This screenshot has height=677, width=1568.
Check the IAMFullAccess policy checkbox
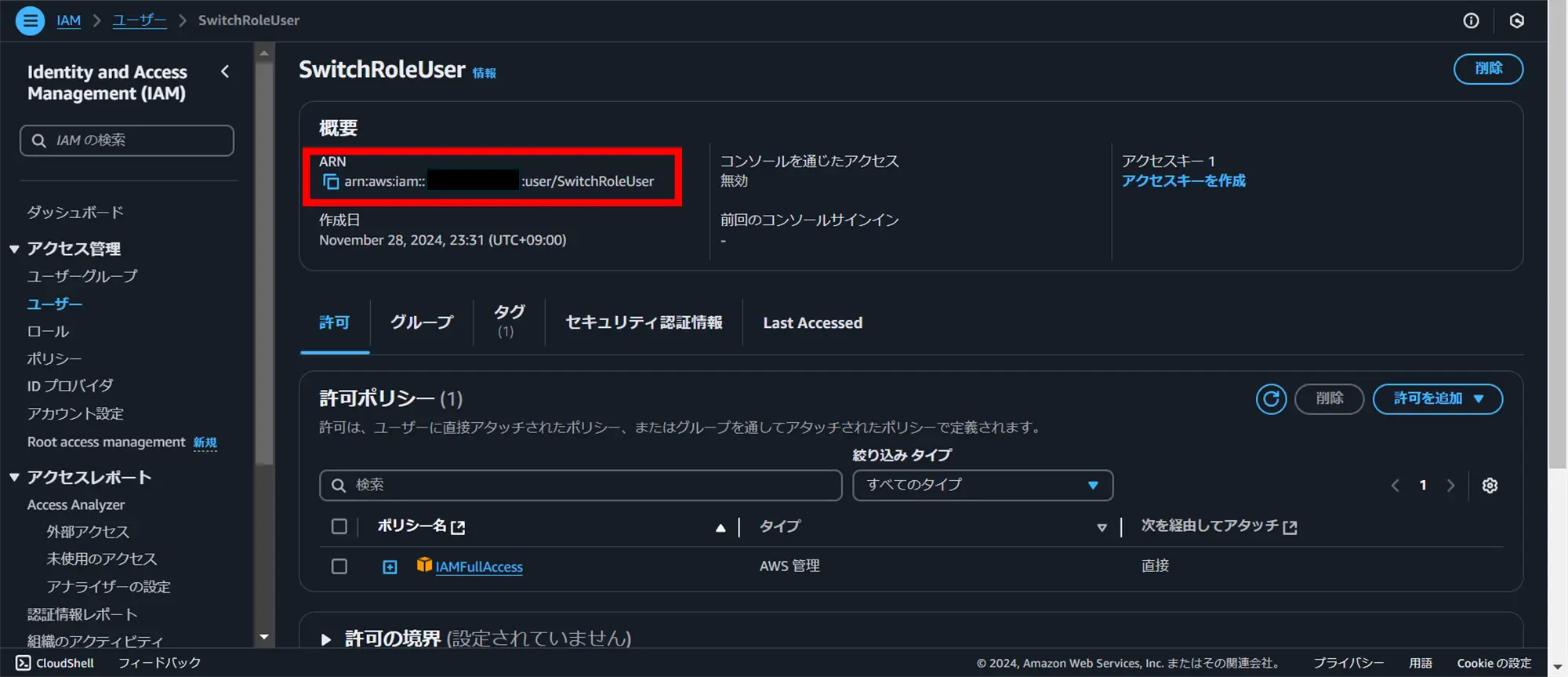pos(339,566)
